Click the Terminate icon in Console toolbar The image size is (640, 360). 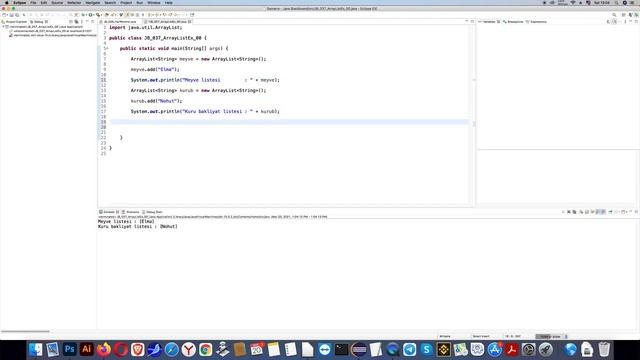click(x=563, y=212)
